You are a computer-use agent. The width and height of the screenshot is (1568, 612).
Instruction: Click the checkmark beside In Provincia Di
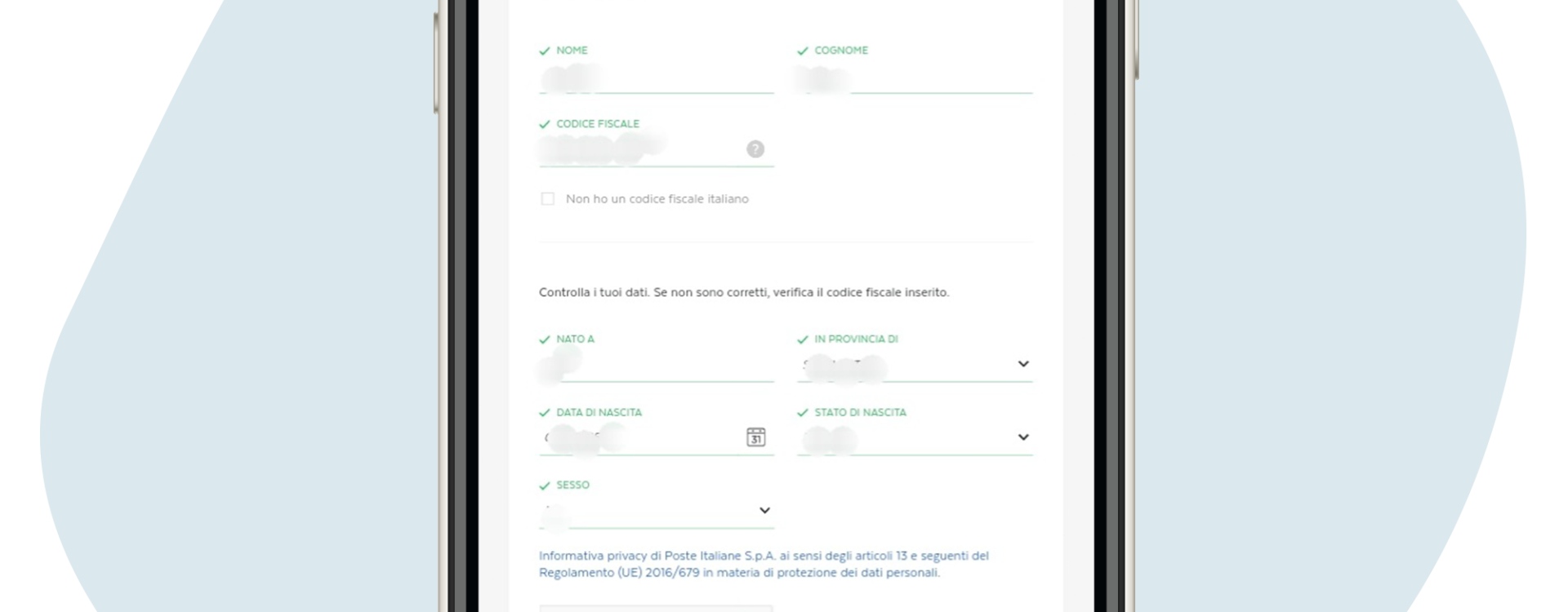803,339
